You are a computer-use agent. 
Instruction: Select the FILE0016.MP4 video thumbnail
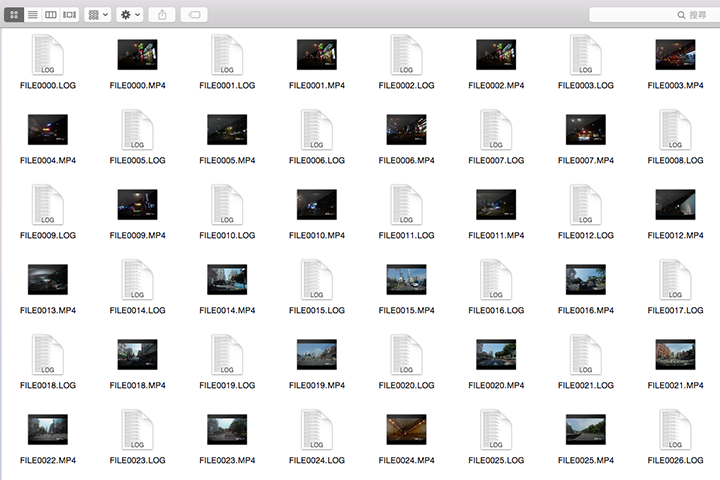pyautogui.click(x=585, y=279)
